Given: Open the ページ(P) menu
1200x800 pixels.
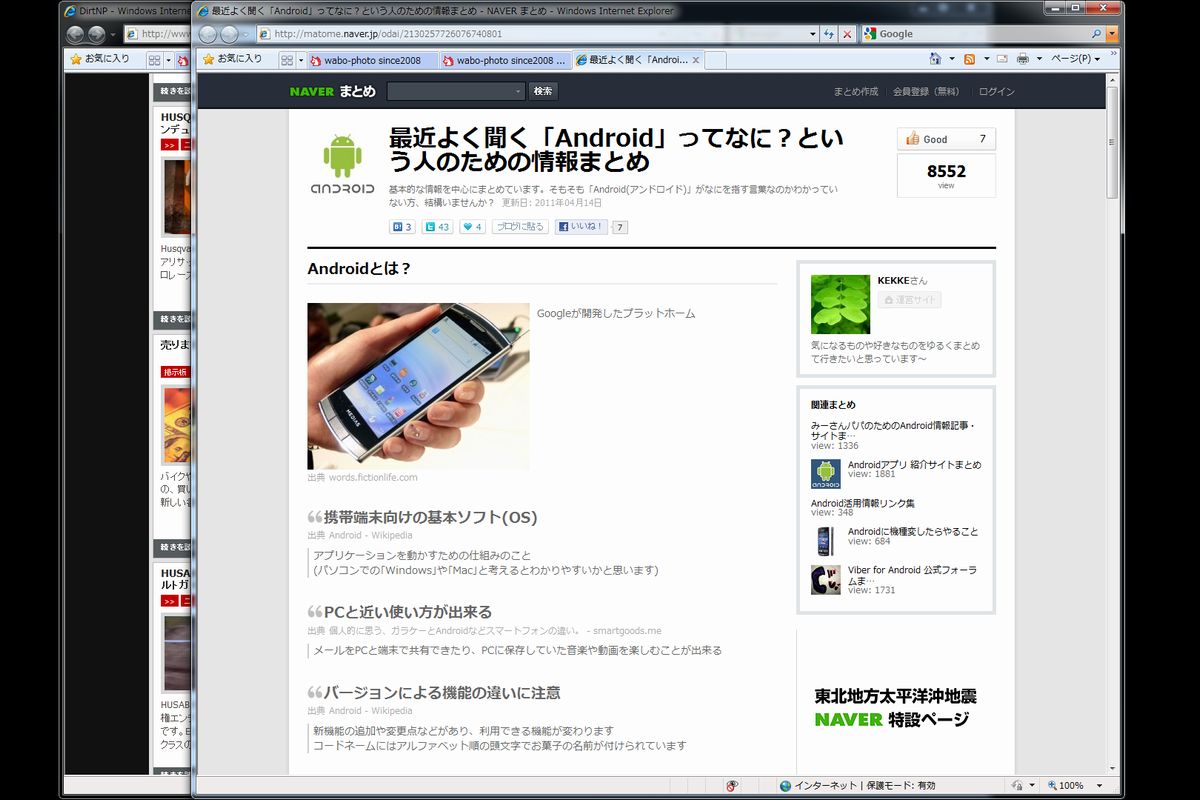Looking at the screenshot, I should [x=1075, y=59].
